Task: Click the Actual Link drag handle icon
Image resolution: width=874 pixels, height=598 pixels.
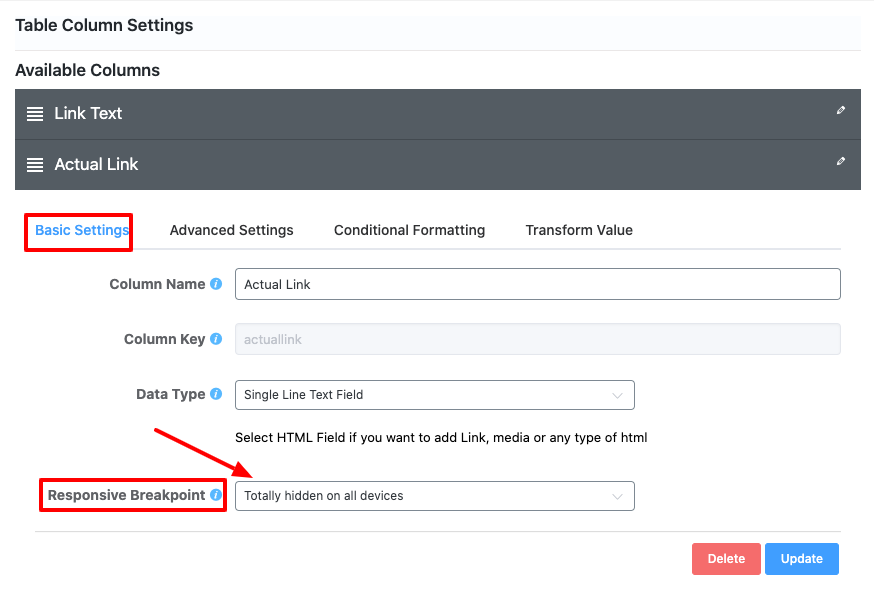Action: tap(35, 165)
